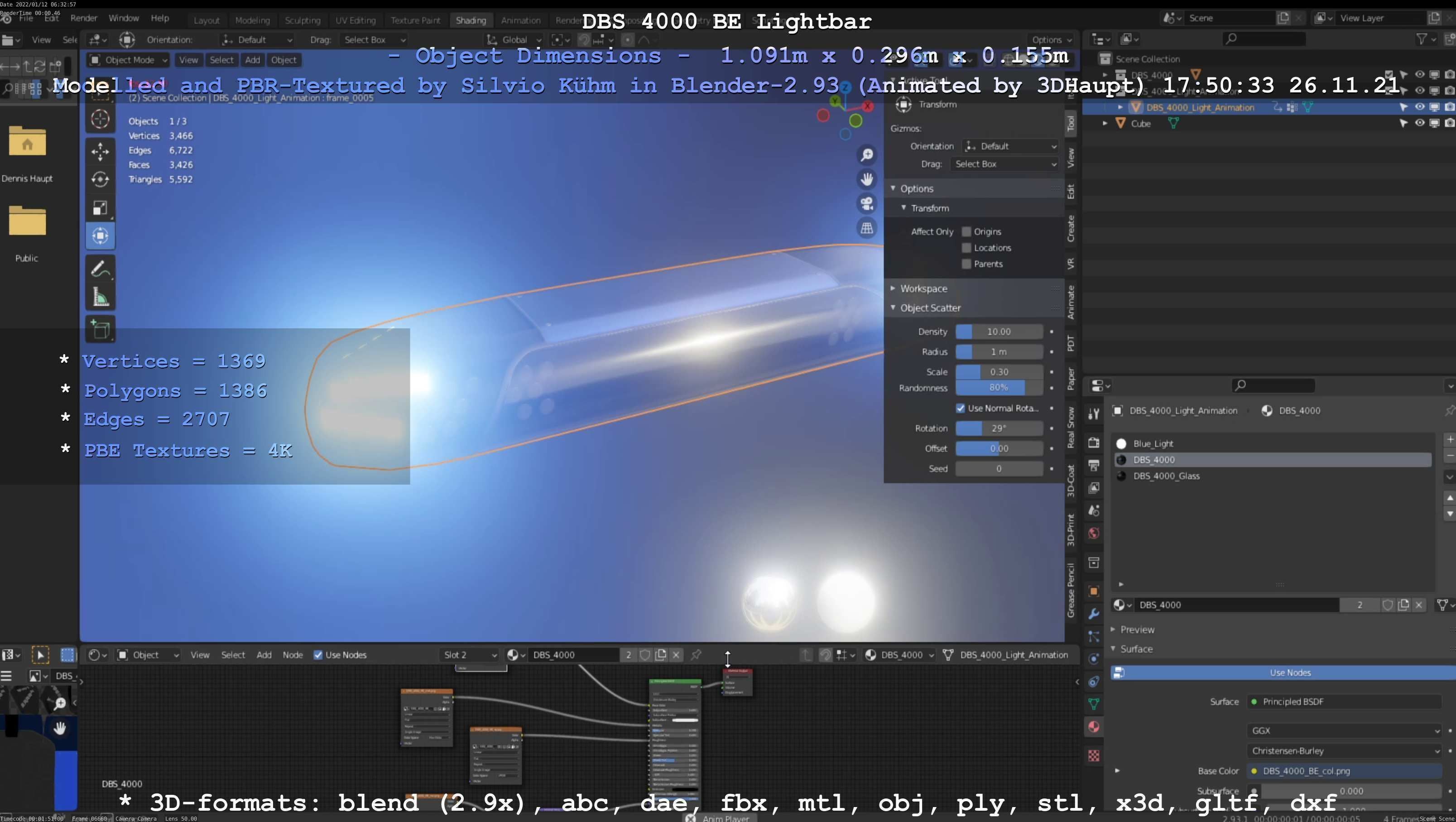Open the Render menu
Screen dimensions: 1456x822
[x=84, y=18]
